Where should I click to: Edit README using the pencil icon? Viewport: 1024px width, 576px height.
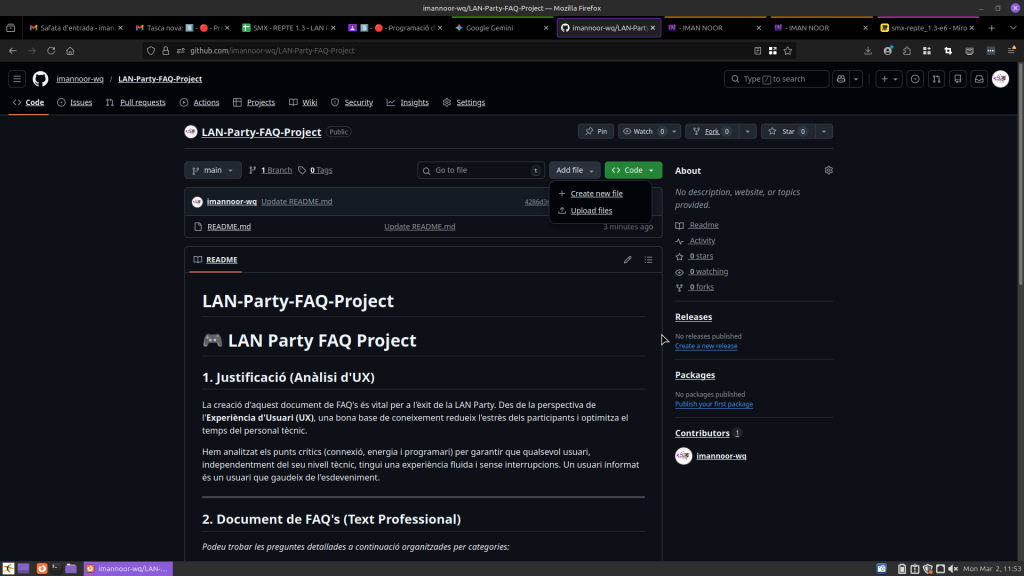(628, 260)
